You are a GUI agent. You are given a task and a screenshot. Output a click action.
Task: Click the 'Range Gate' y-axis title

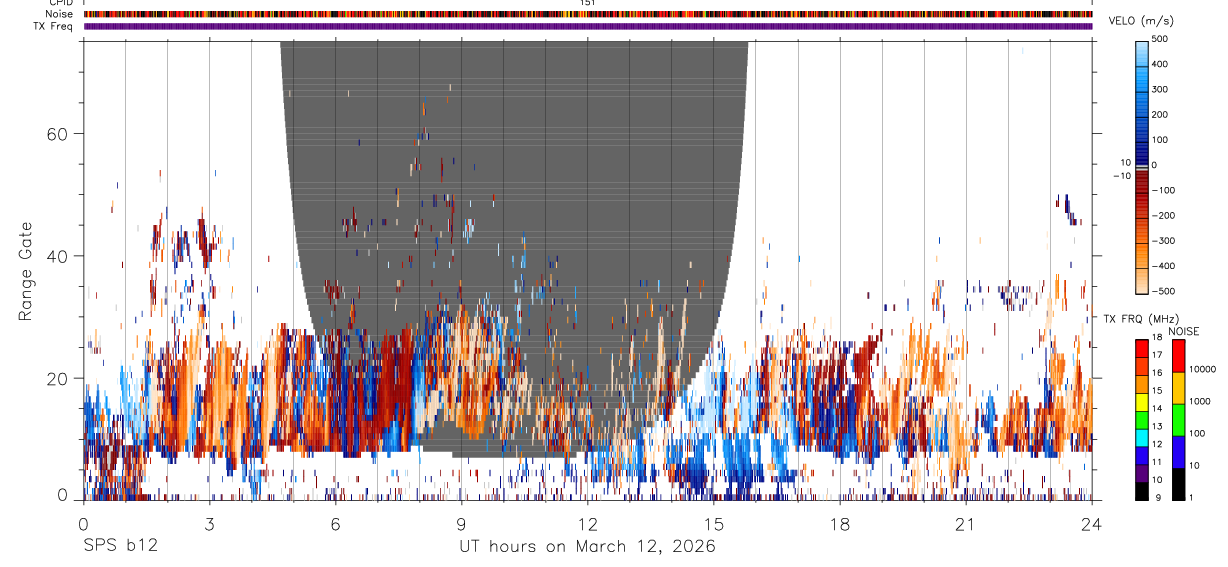(x=26, y=271)
